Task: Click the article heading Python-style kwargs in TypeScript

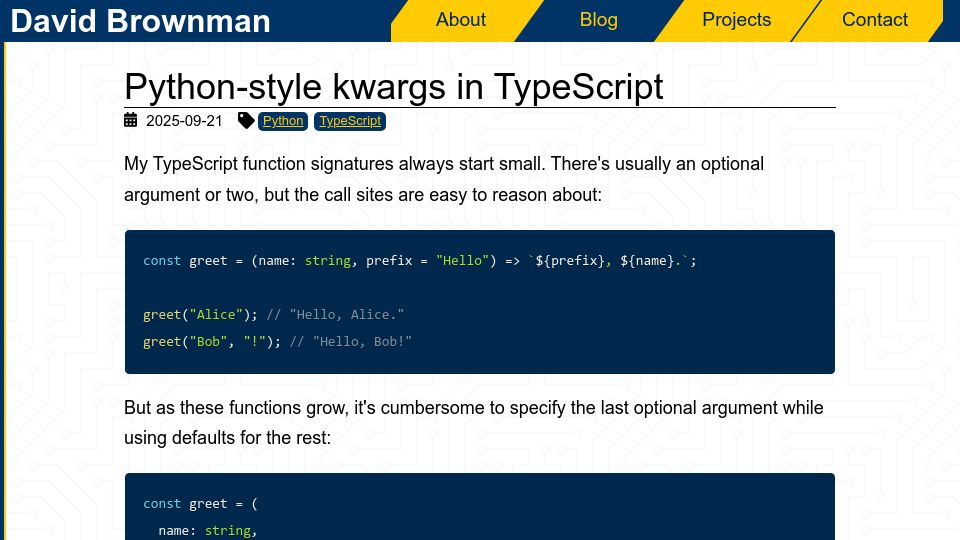Action: pyautogui.click(x=394, y=86)
